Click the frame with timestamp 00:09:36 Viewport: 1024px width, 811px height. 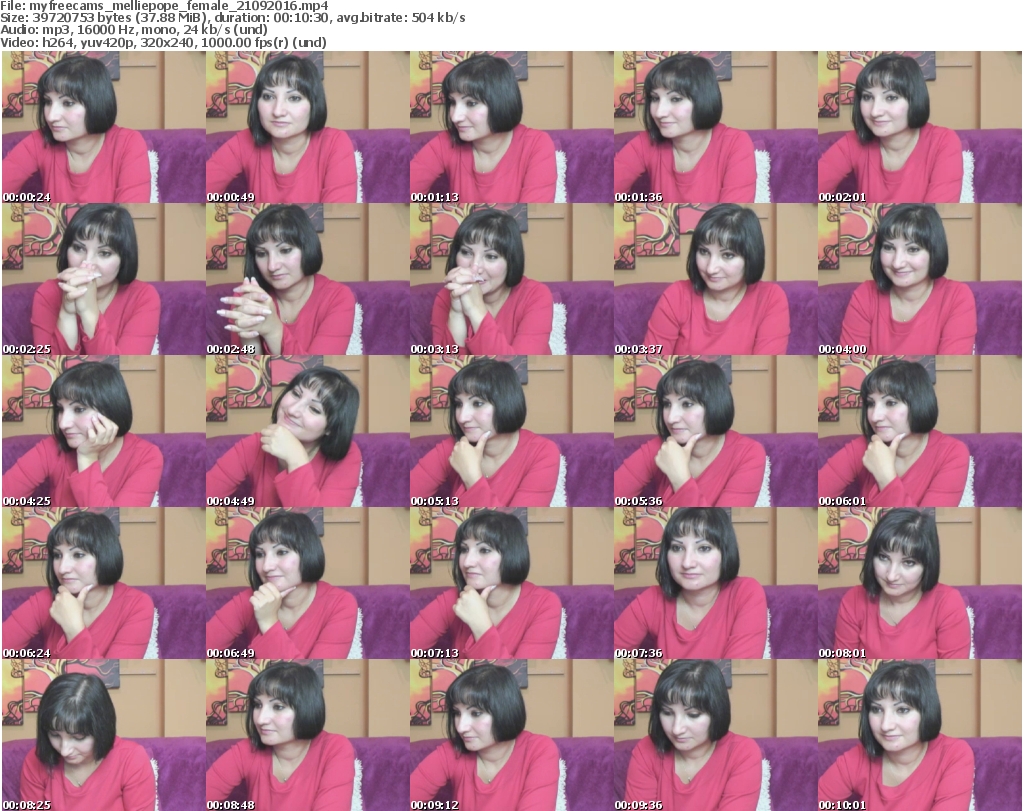pyautogui.click(x=716, y=735)
